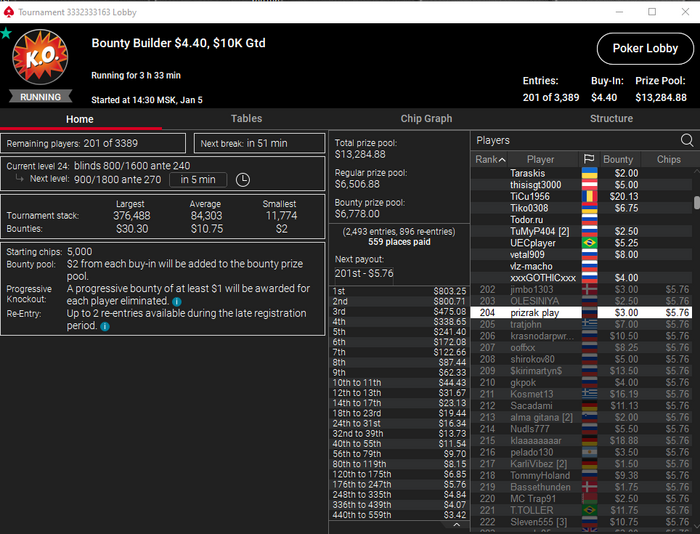Viewport: 700px width, 534px height.
Task: Select the prizrak play row in players list
Action: [581, 313]
